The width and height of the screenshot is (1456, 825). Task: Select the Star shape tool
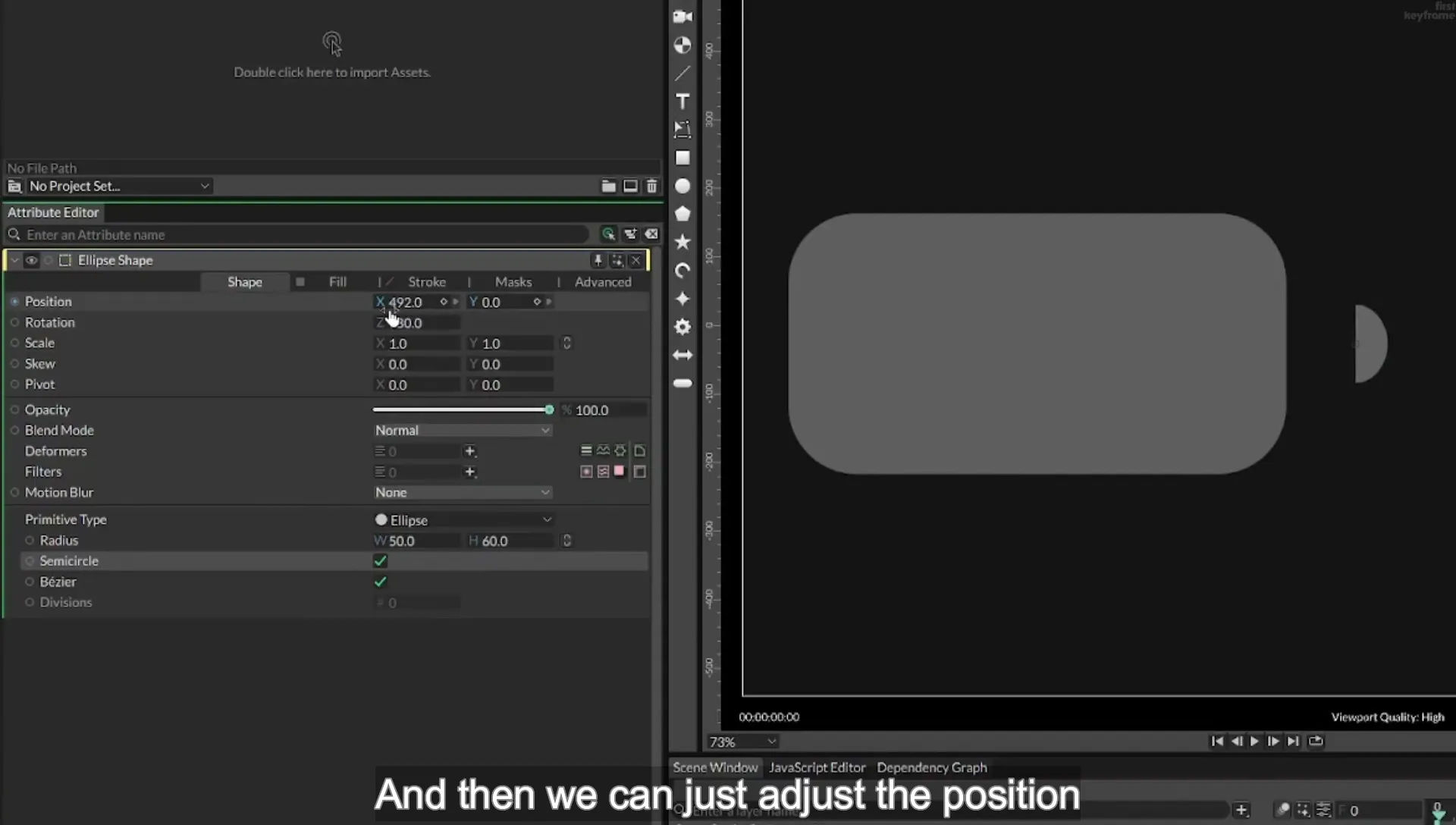point(682,242)
